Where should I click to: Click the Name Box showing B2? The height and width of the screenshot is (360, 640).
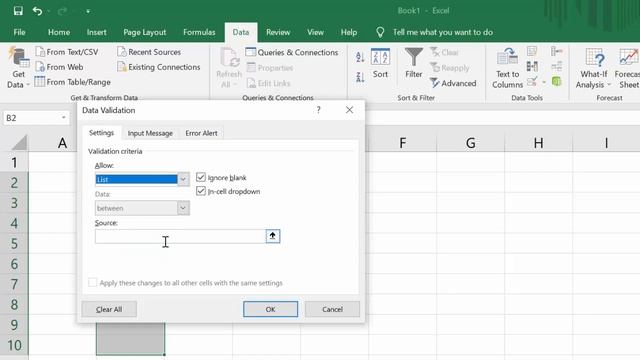31,118
